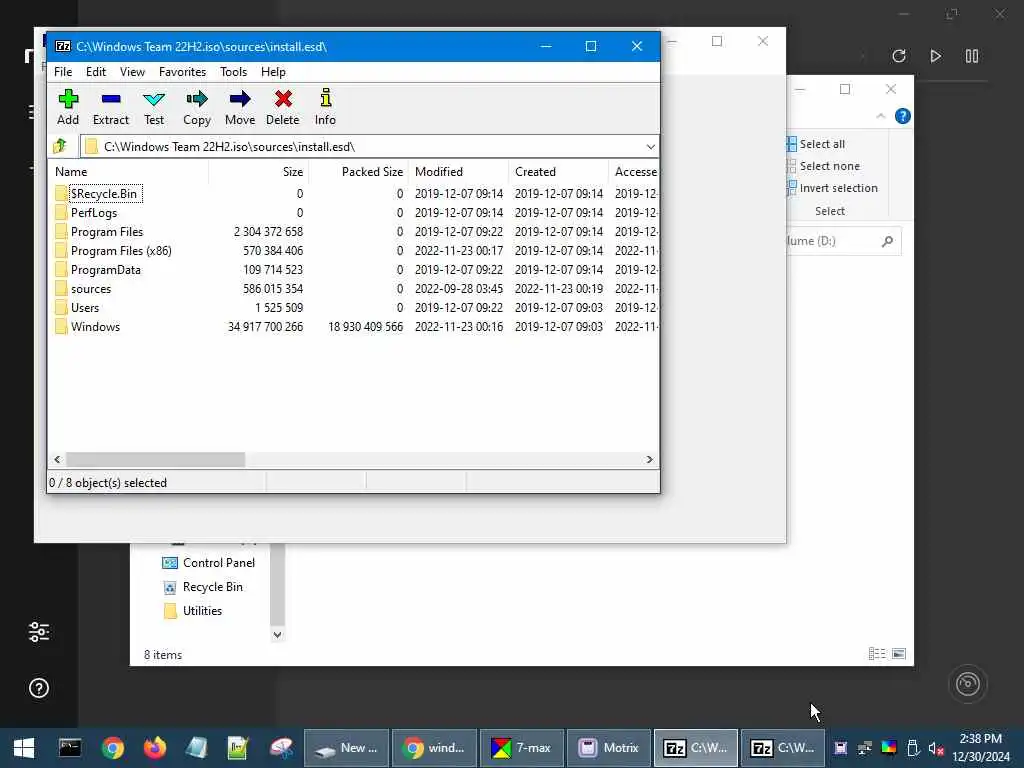Expand the address path dropdown

click(650, 146)
